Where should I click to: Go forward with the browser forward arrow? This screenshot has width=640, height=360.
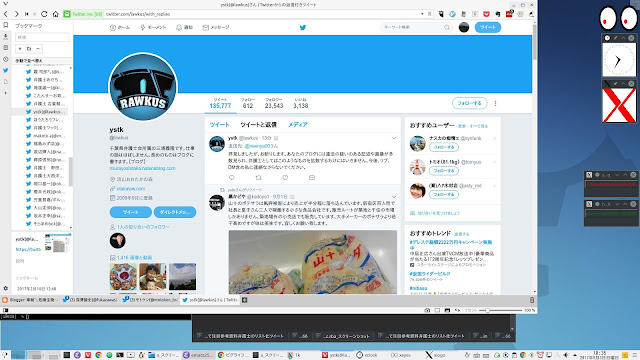[x=16, y=14]
